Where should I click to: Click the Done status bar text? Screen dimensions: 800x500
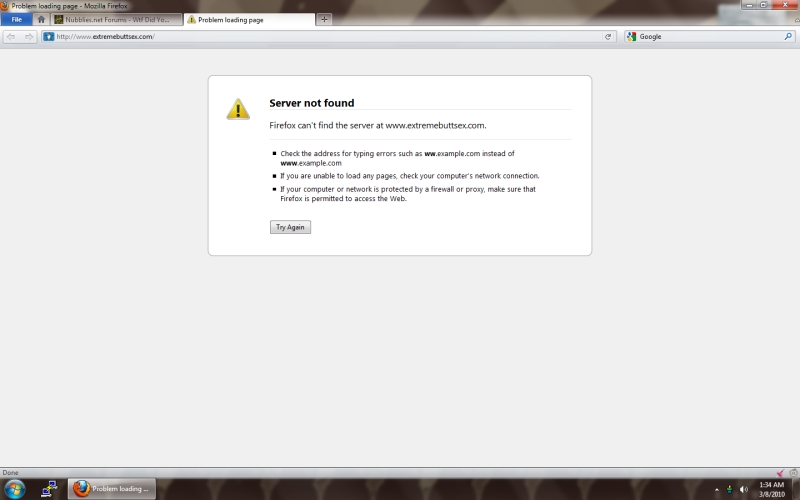pos(10,473)
